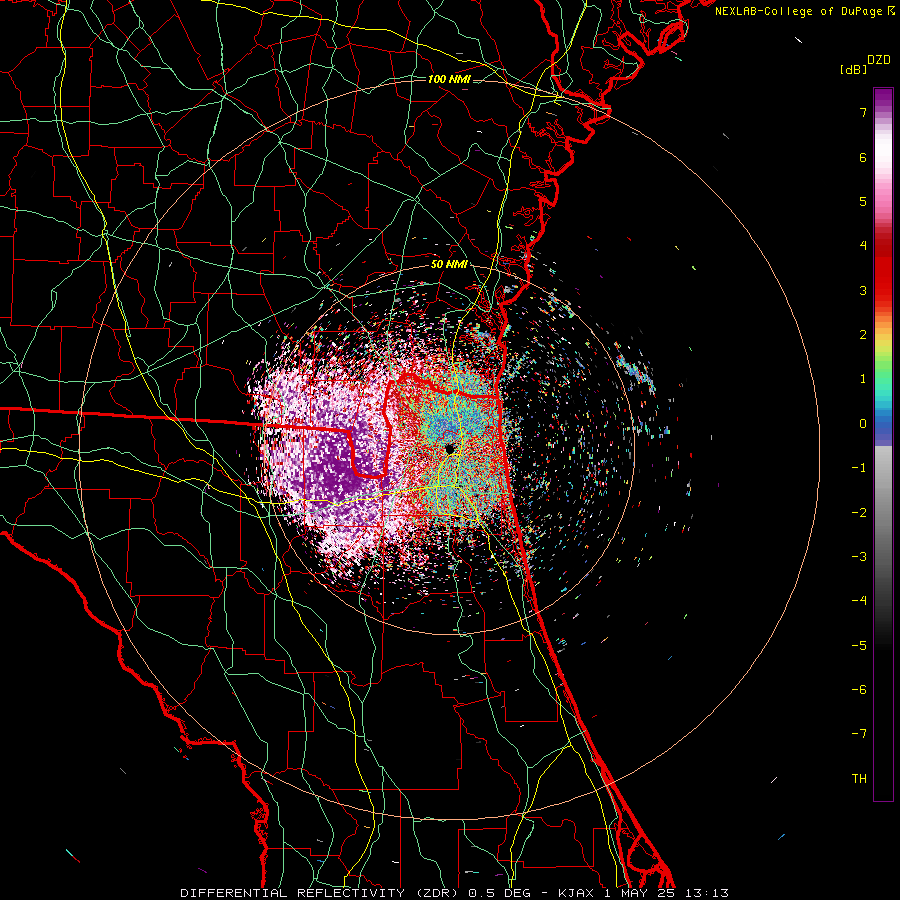Click the 3 dB value on color scale

[863, 290]
